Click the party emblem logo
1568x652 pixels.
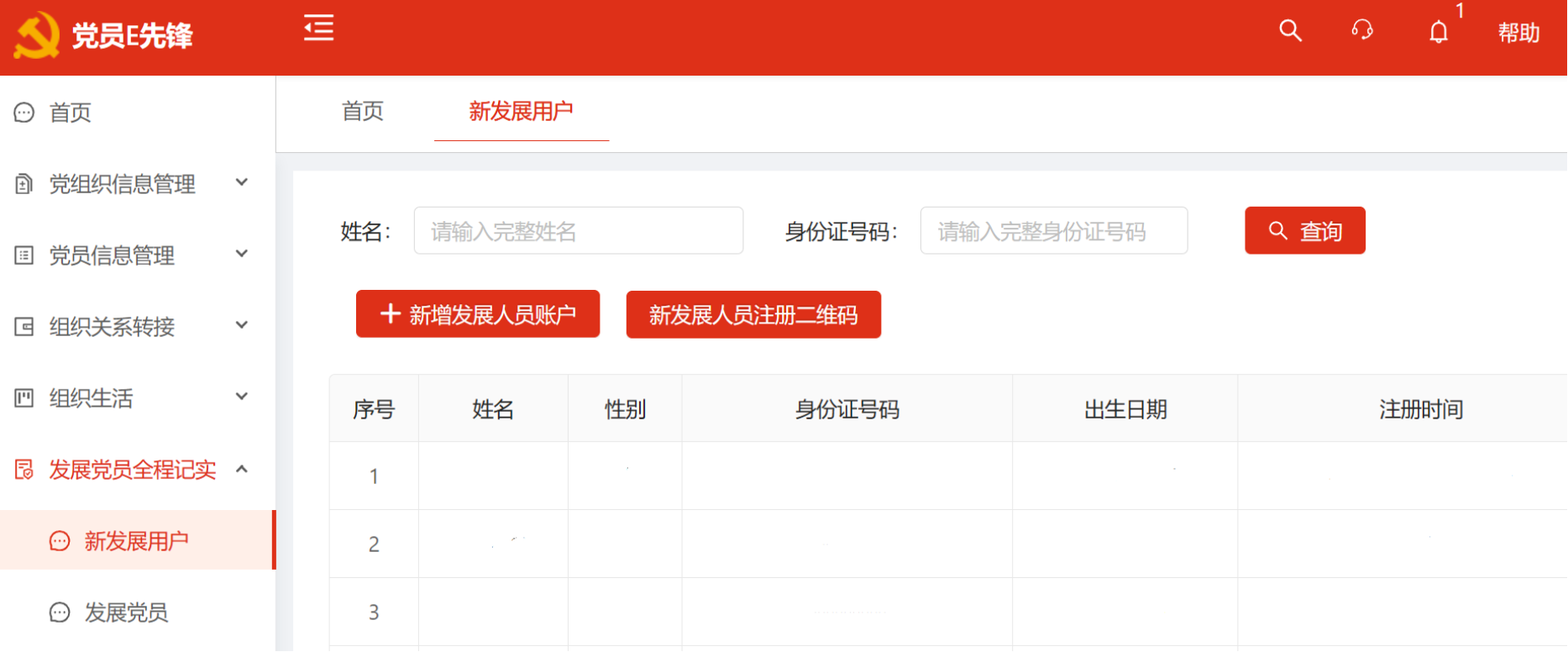[x=37, y=35]
